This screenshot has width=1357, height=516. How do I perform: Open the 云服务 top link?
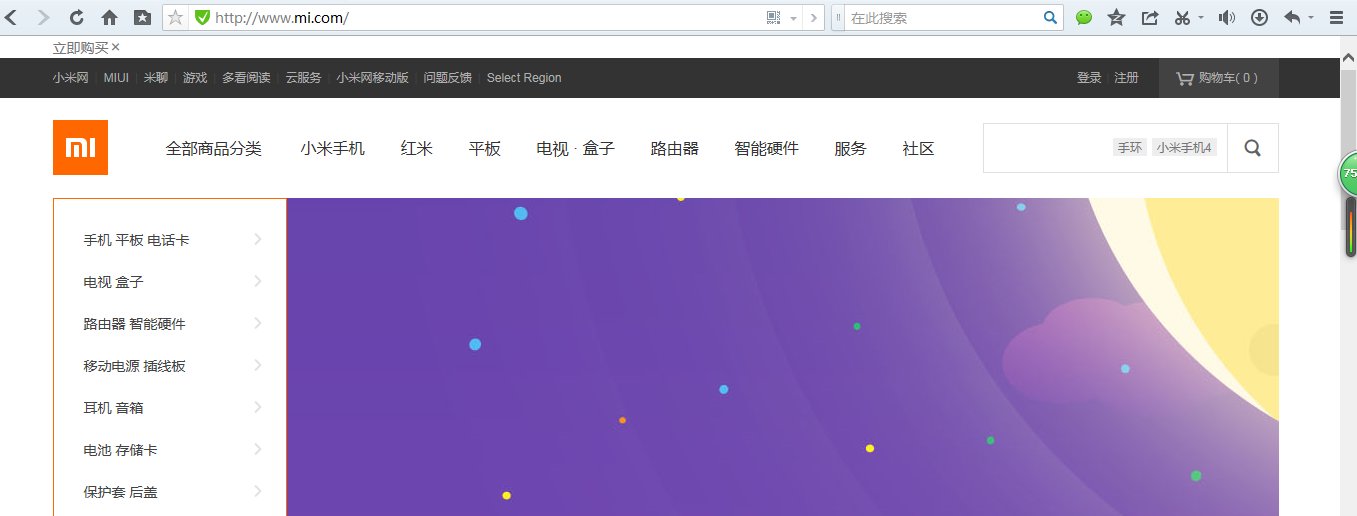pos(303,78)
